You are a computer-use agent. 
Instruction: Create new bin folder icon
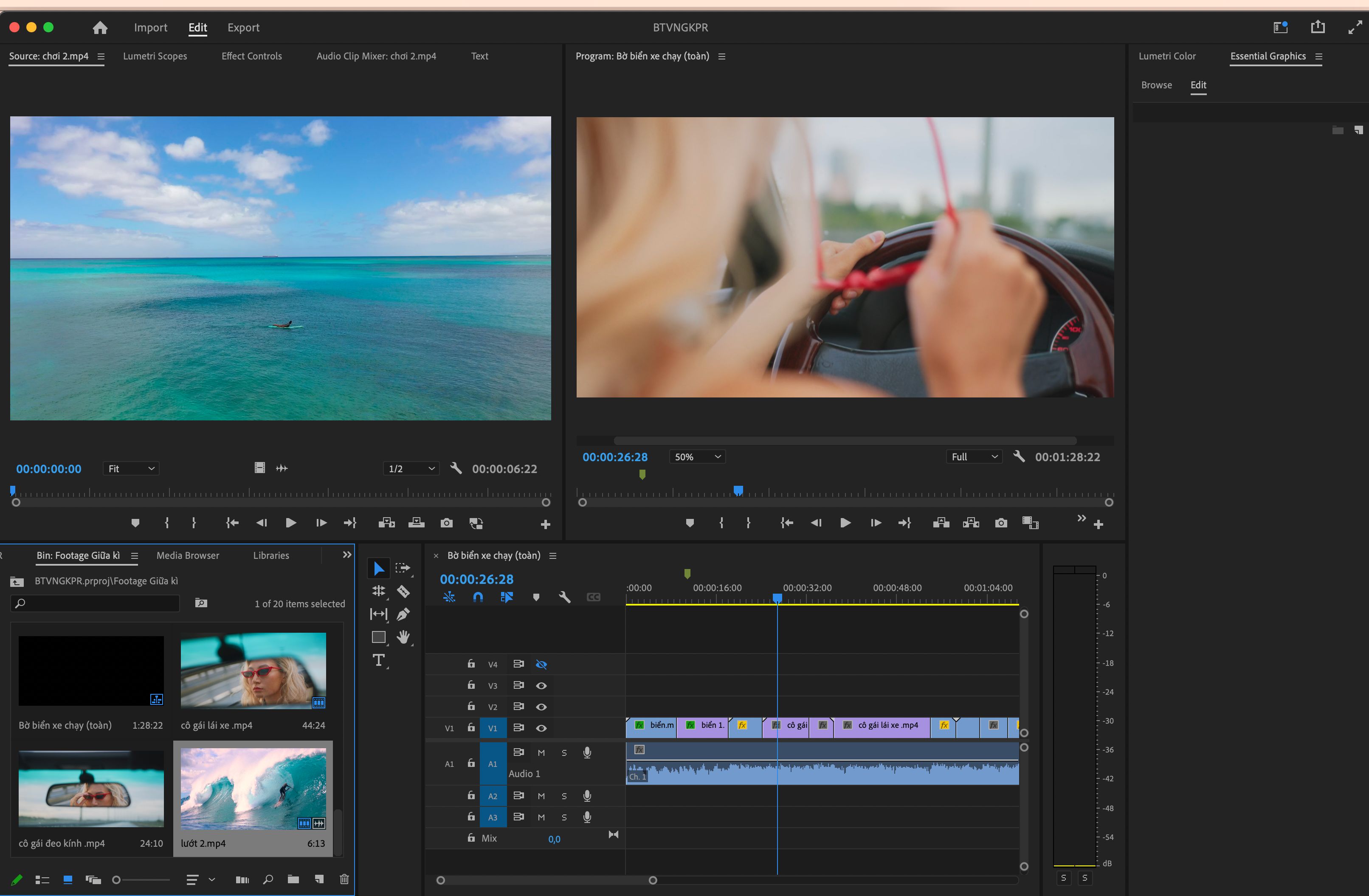293,879
